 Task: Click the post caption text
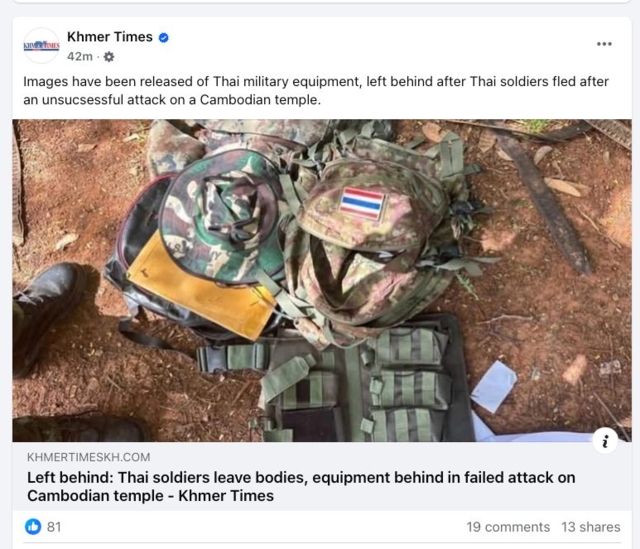point(316,90)
